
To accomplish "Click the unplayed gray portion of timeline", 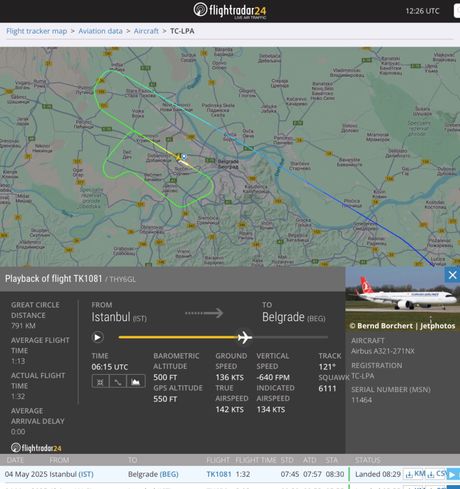I will [x=290, y=337].
